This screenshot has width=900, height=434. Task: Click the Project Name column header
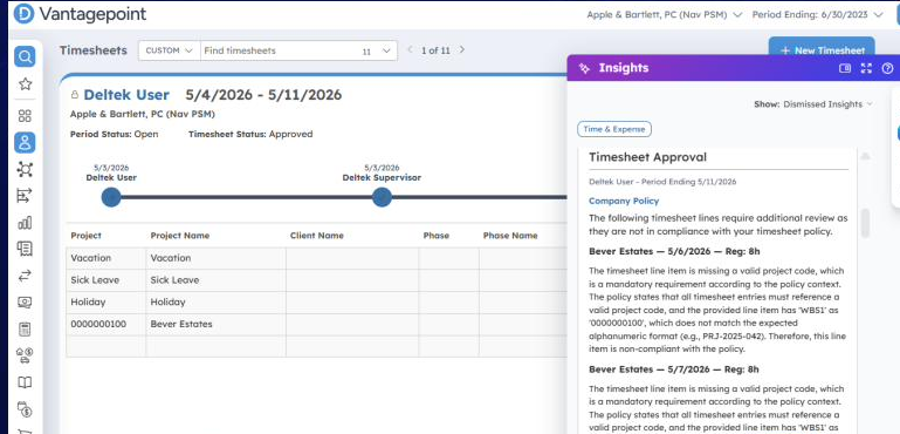[180, 235]
